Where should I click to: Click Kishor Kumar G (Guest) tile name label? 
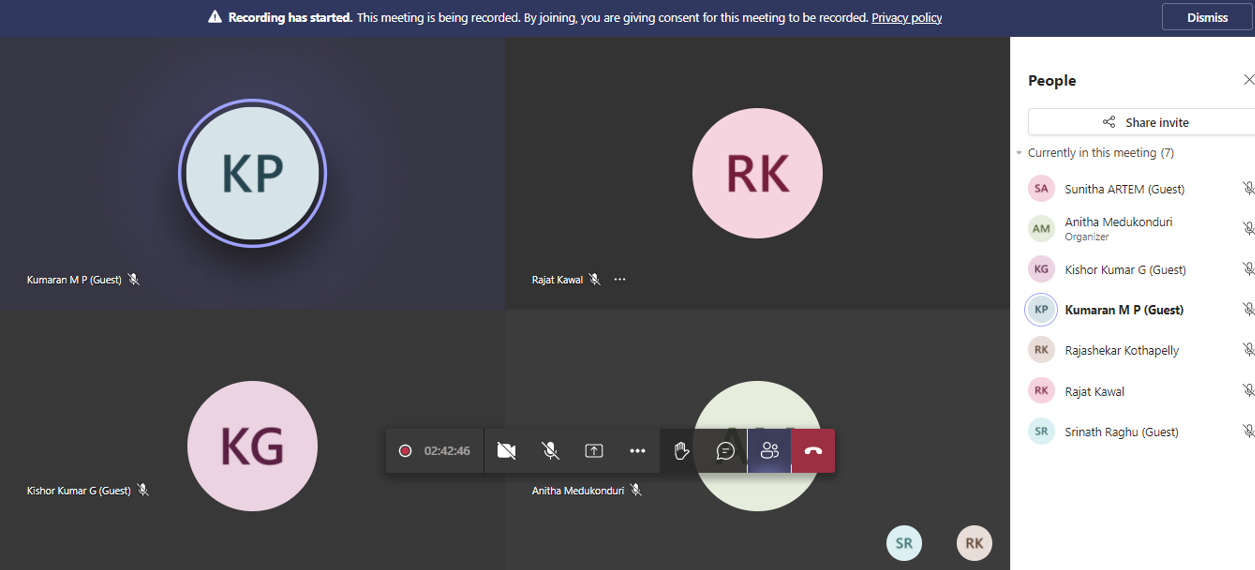(79, 491)
